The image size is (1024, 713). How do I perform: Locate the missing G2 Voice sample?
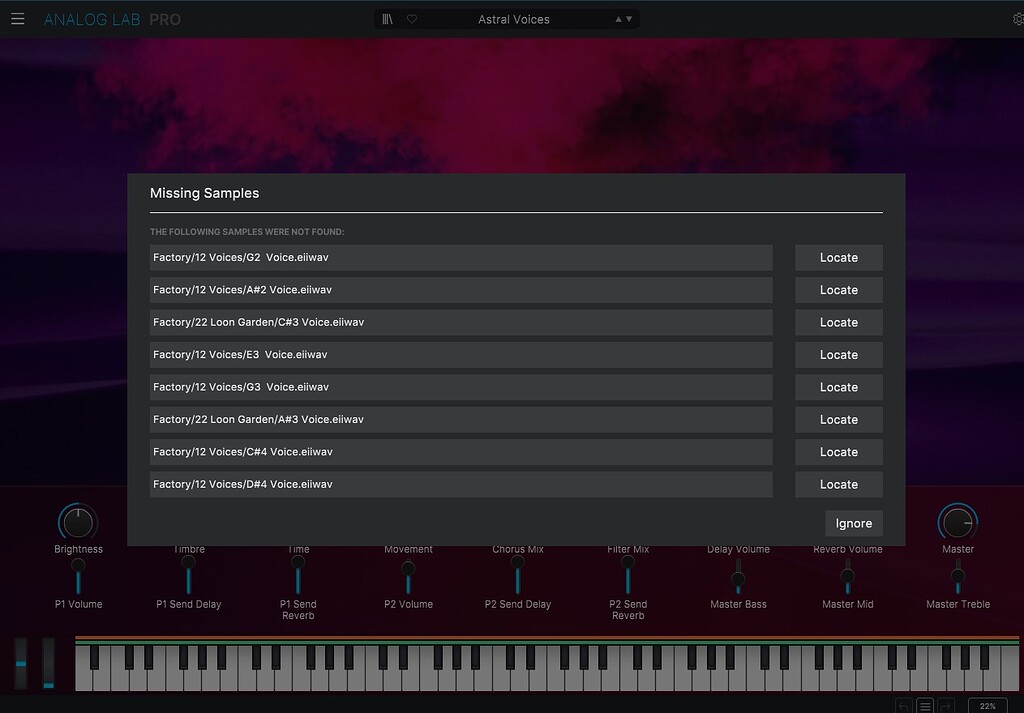(838, 257)
